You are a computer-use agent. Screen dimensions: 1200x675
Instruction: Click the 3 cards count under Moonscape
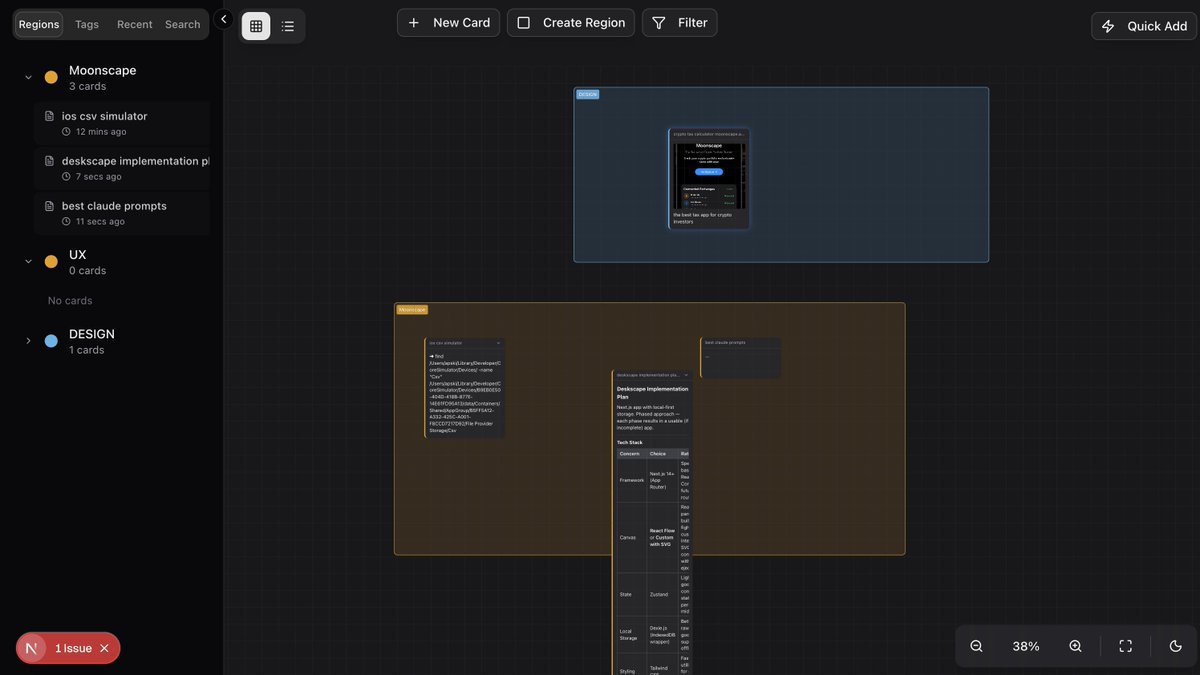click(87, 87)
